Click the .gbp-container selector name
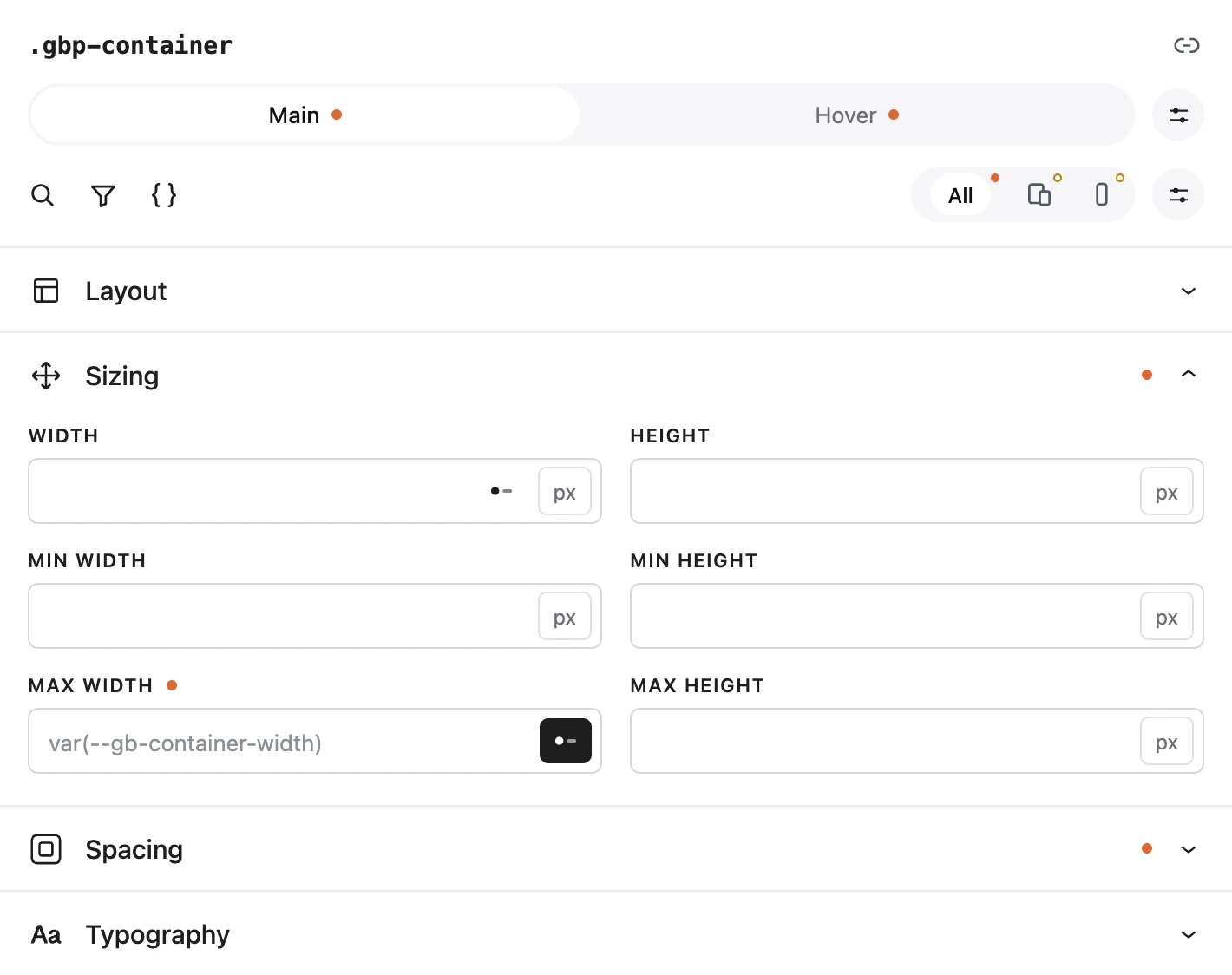 point(131,45)
